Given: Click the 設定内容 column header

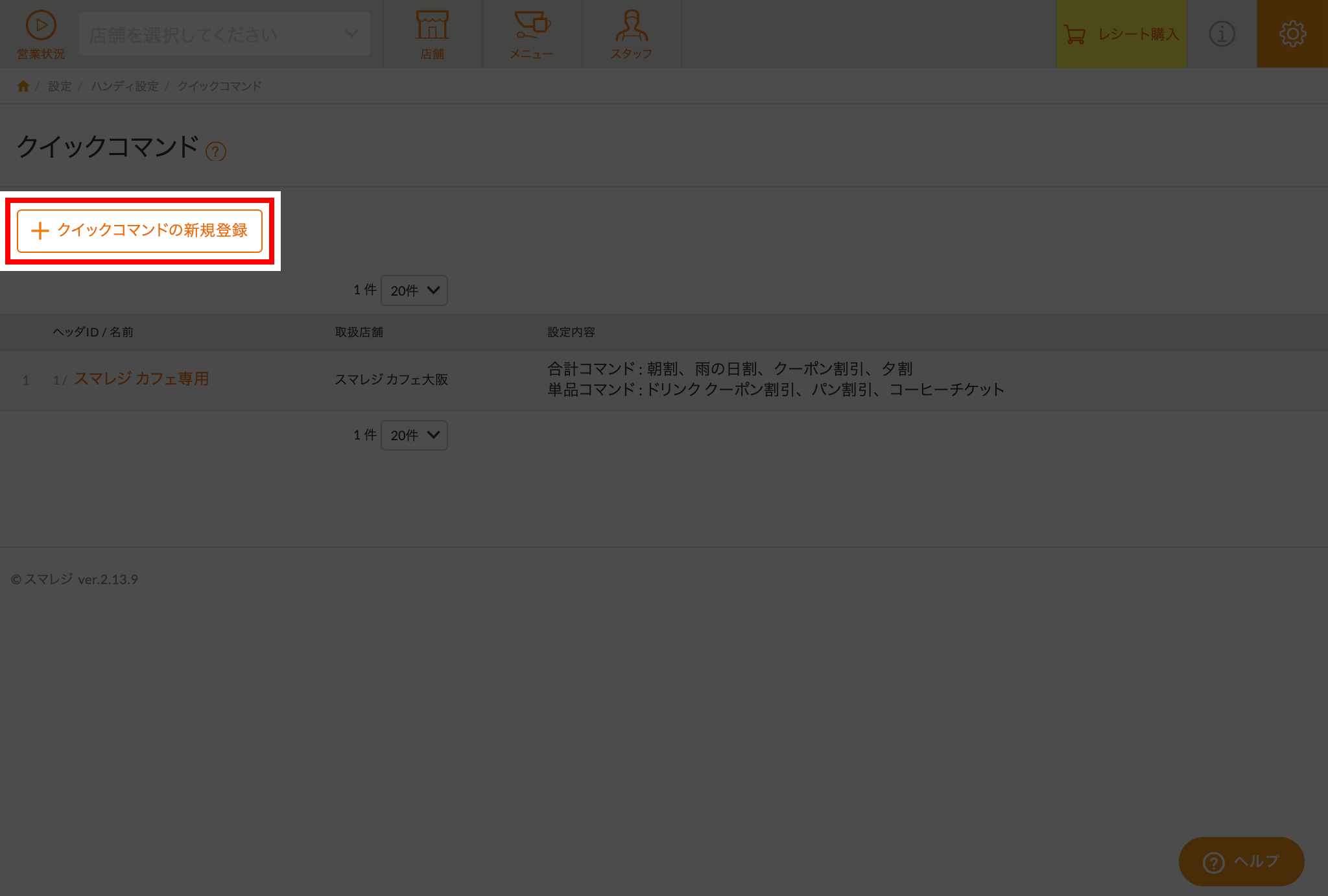Looking at the screenshot, I should click(x=571, y=332).
